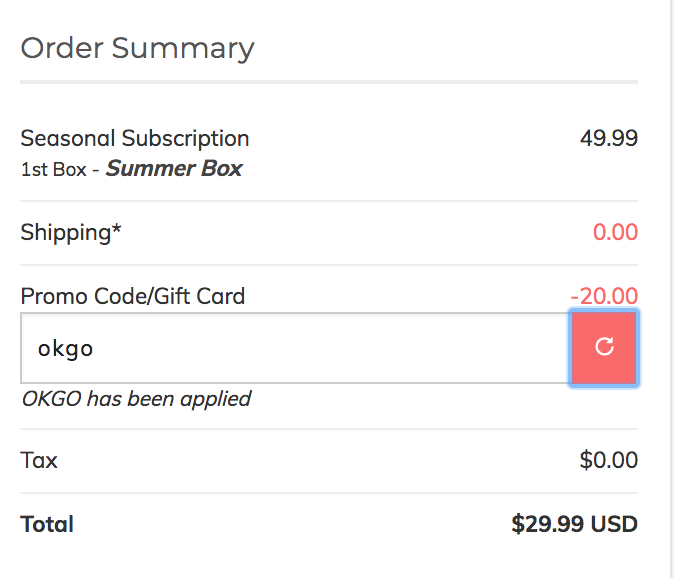Click the red refresh promo code button
This screenshot has width=674, height=578.
point(604,348)
